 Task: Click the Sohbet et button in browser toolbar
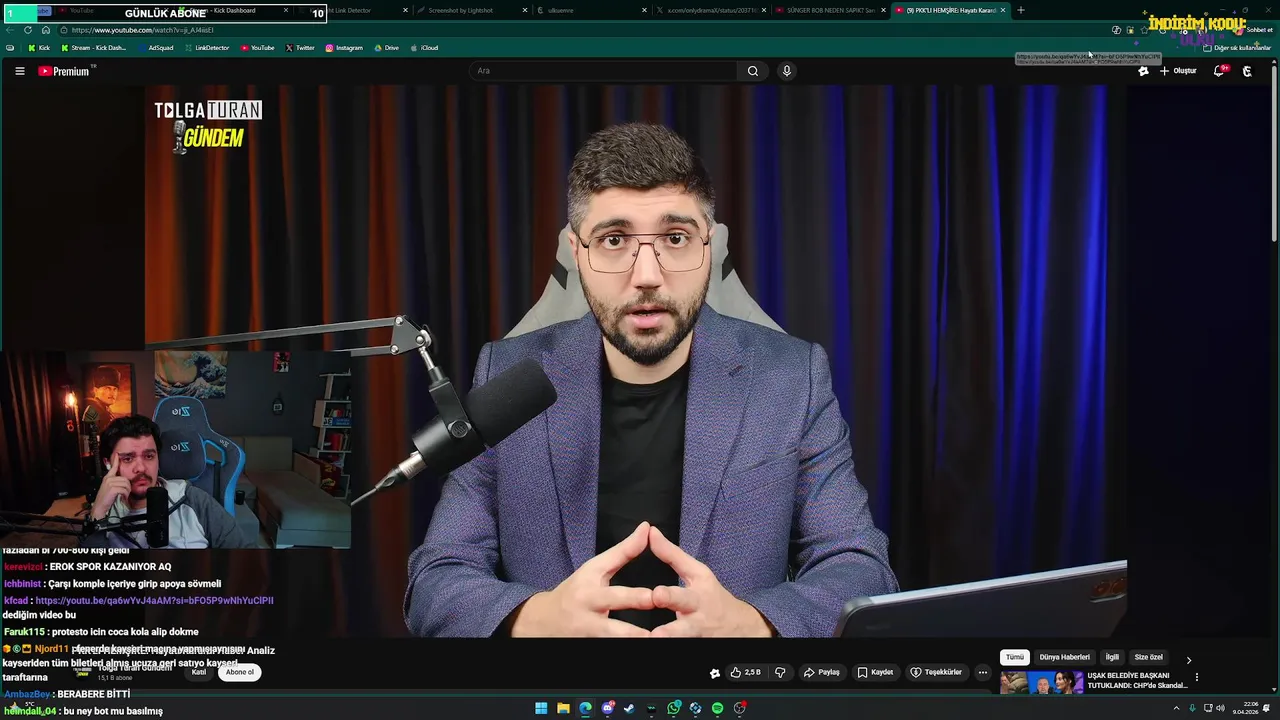tap(1254, 30)
